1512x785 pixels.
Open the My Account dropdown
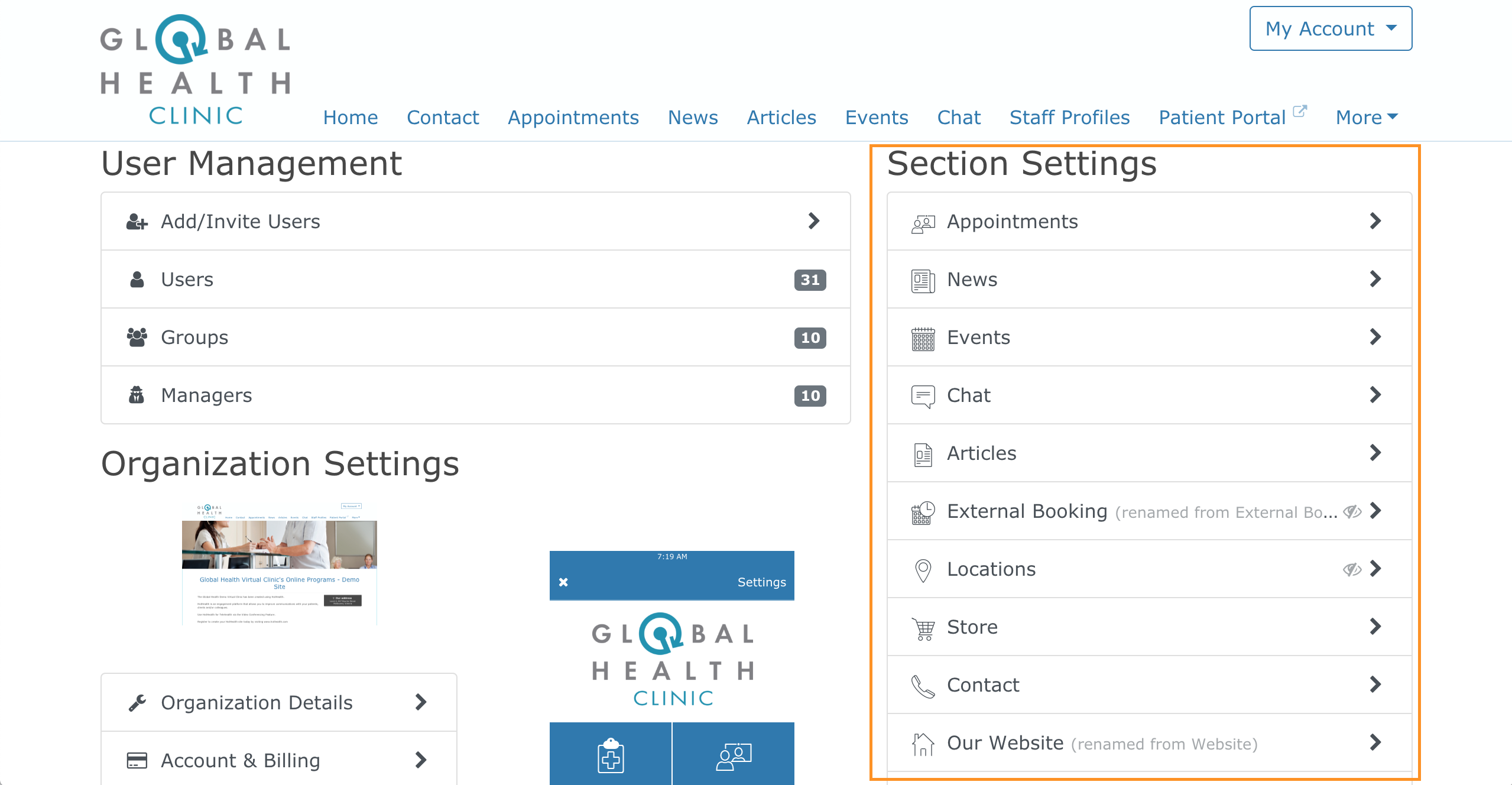[1330, 29]
